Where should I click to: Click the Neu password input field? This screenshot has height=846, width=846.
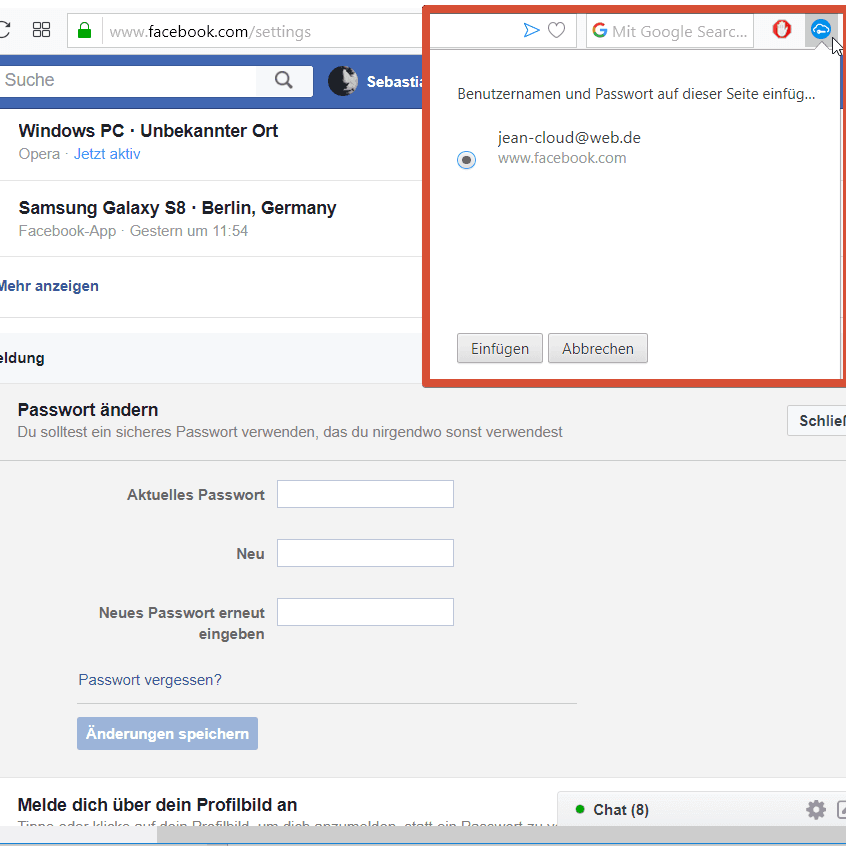(x=365, y=553)
